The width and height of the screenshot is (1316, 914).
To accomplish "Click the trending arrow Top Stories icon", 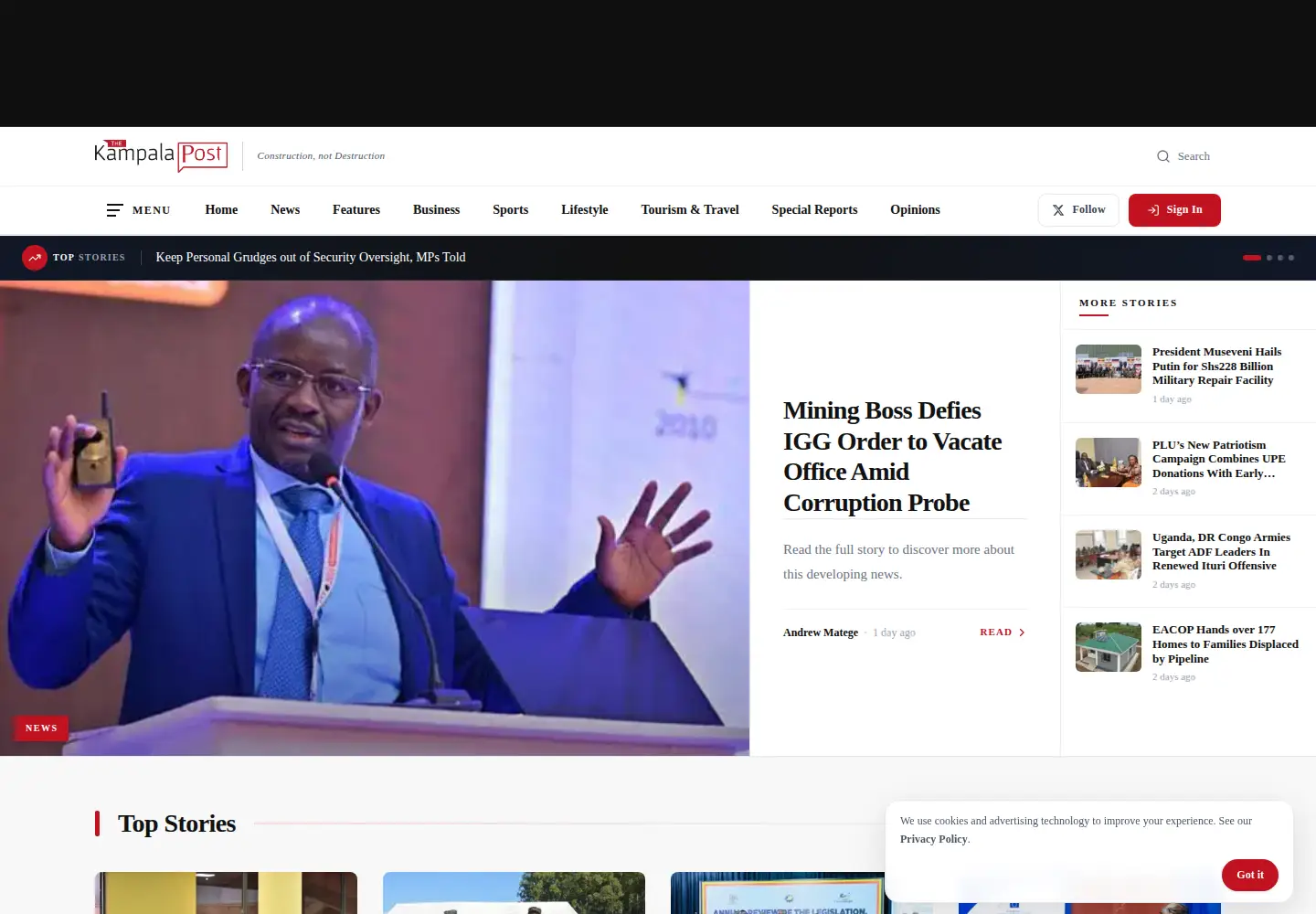I will tap(35, 258).
